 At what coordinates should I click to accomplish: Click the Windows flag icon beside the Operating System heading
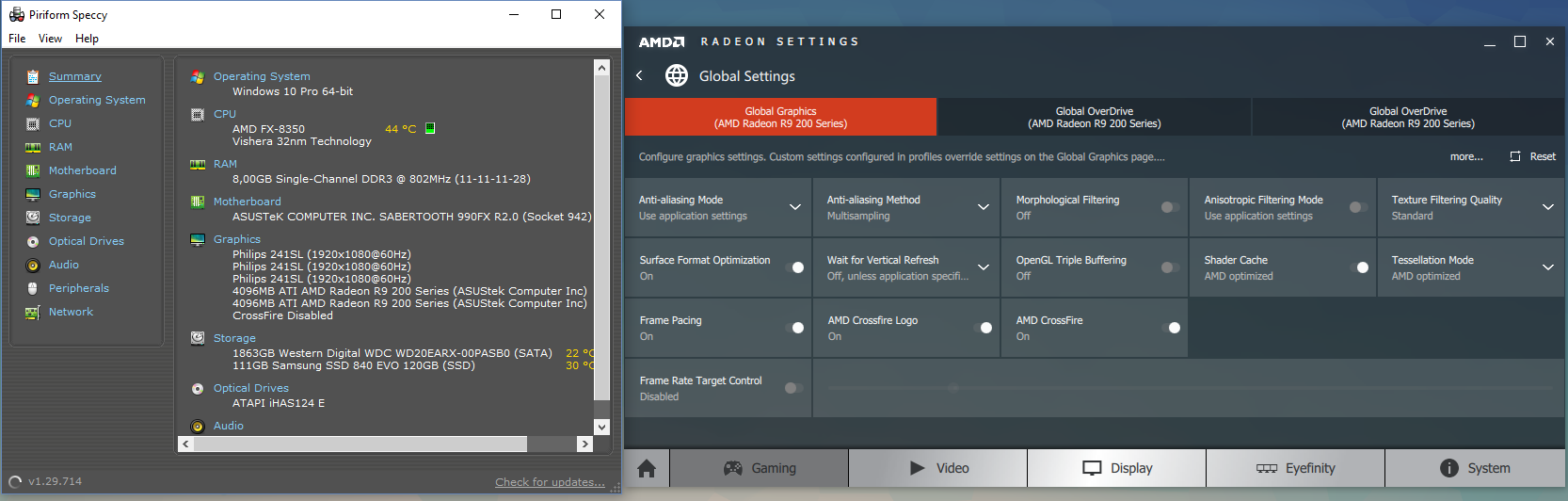pyautogui.click(x=198, y=76)
